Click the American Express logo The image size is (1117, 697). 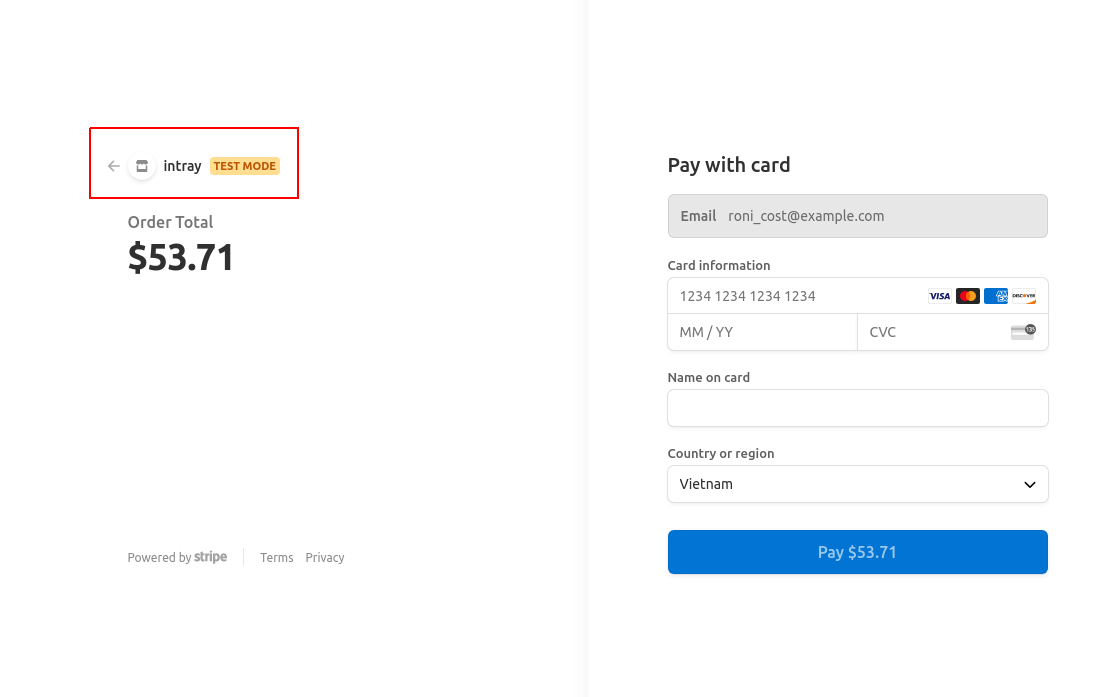pos(996,296)
